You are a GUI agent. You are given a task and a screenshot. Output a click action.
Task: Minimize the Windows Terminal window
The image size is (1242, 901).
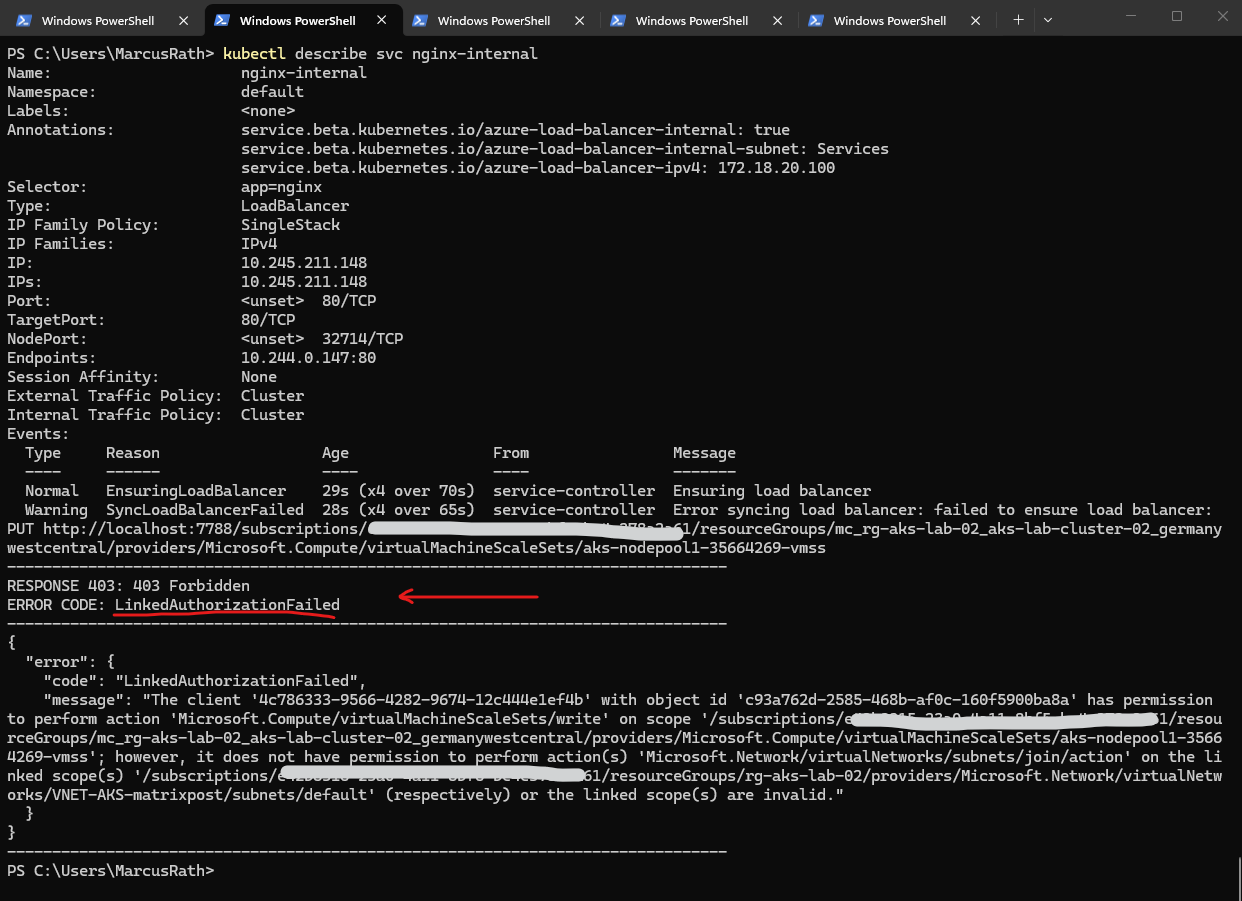tap(1130, 16)
